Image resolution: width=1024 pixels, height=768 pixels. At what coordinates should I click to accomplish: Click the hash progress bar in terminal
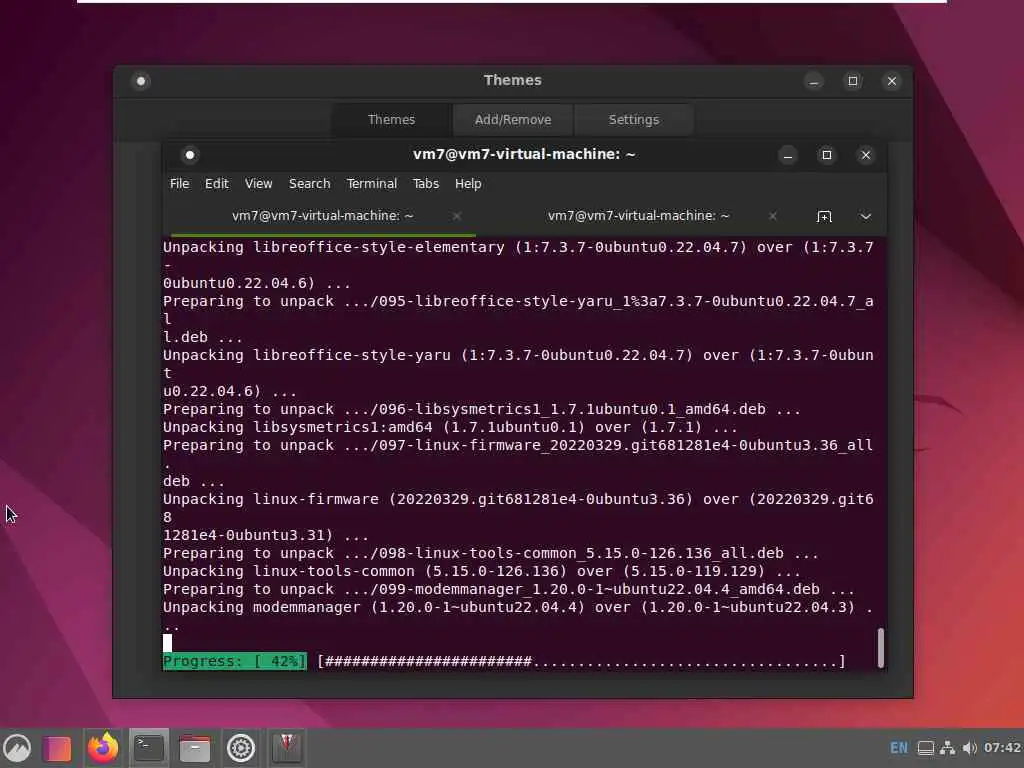tap(581, 662)
